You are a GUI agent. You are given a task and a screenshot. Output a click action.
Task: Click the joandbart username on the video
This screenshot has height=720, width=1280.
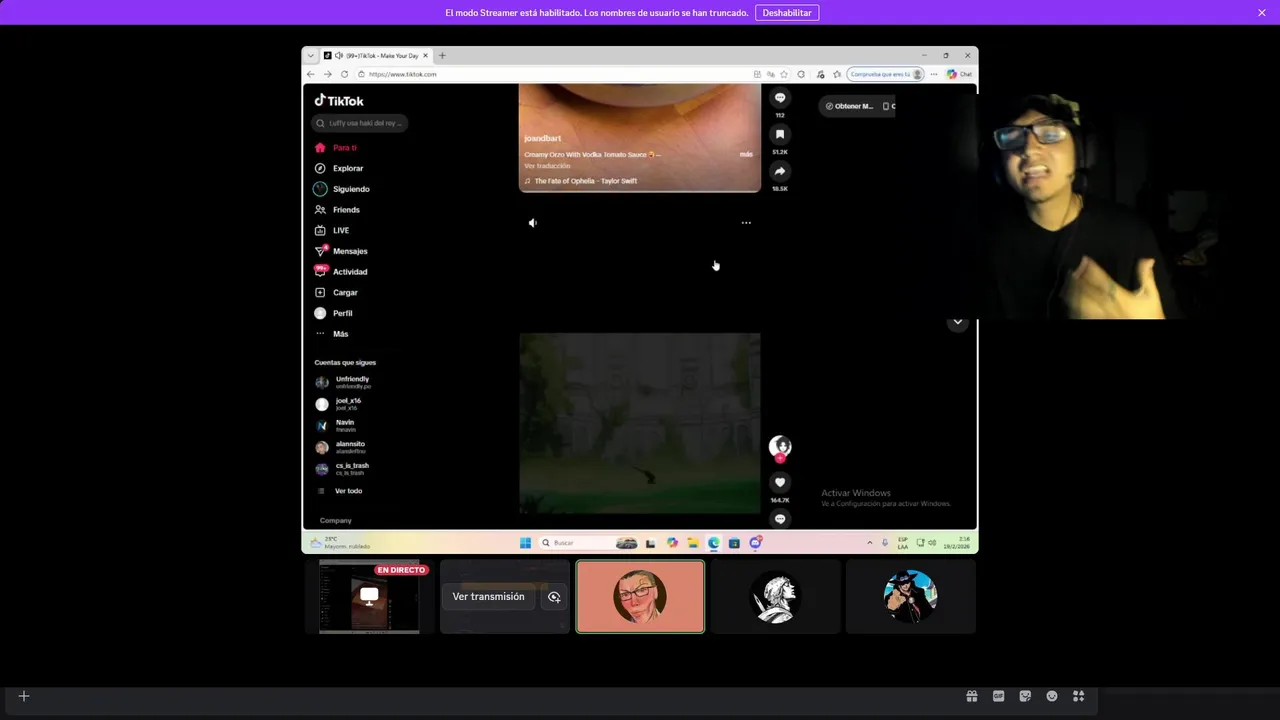(x=543, y=138)
